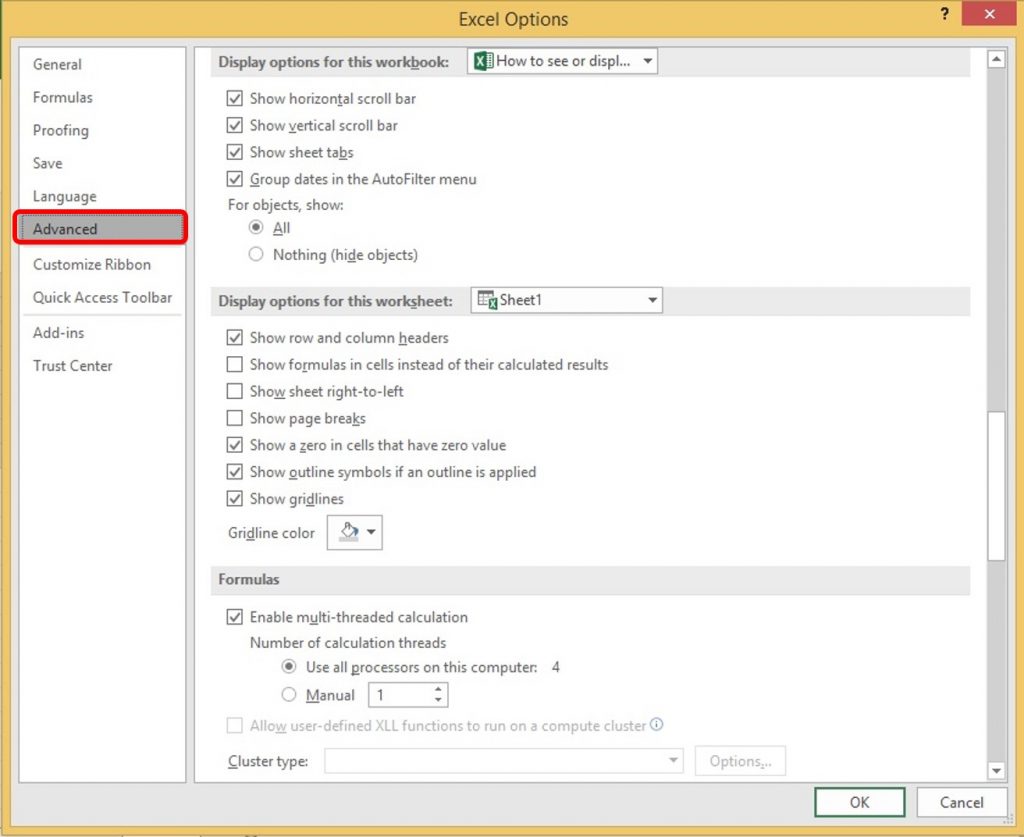Click the manual threads number field
The width and height of the screenshot is (1024, 837).
(x=400, y=695)
